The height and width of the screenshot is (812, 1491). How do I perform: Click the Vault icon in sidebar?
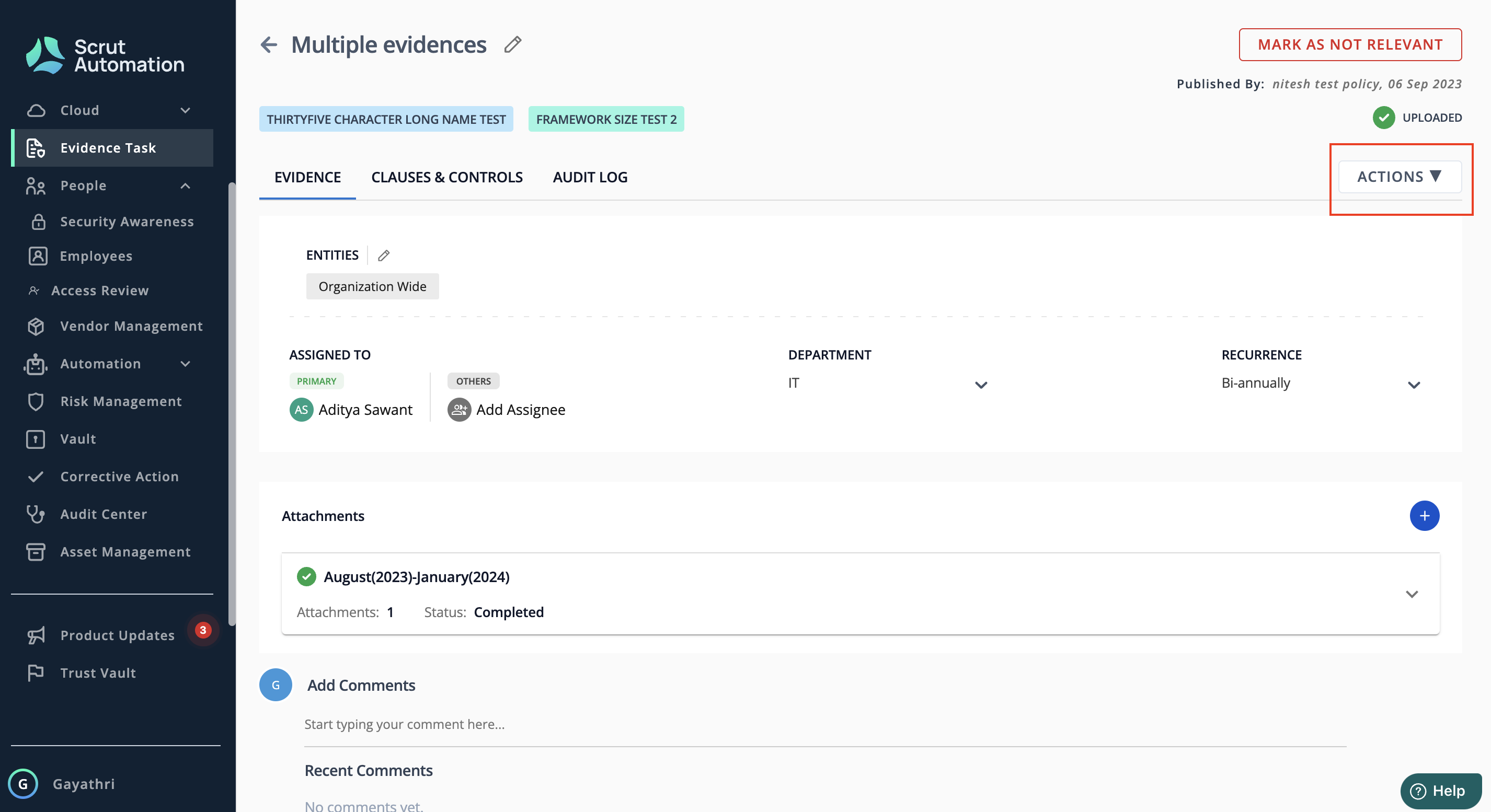(x=36, y=439)
